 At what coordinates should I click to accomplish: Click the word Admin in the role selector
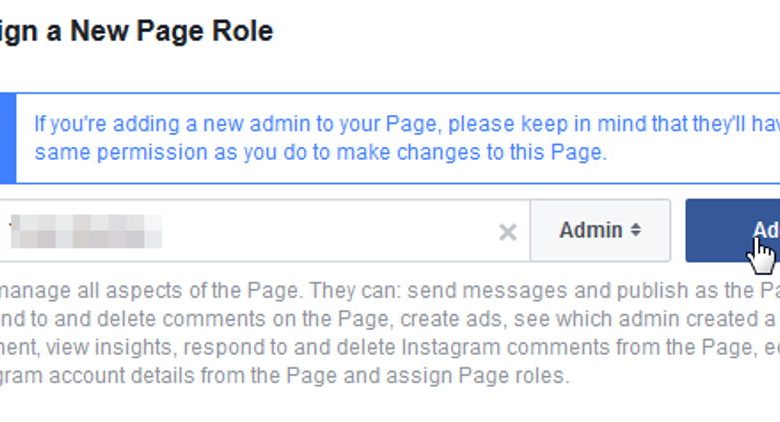590,230
